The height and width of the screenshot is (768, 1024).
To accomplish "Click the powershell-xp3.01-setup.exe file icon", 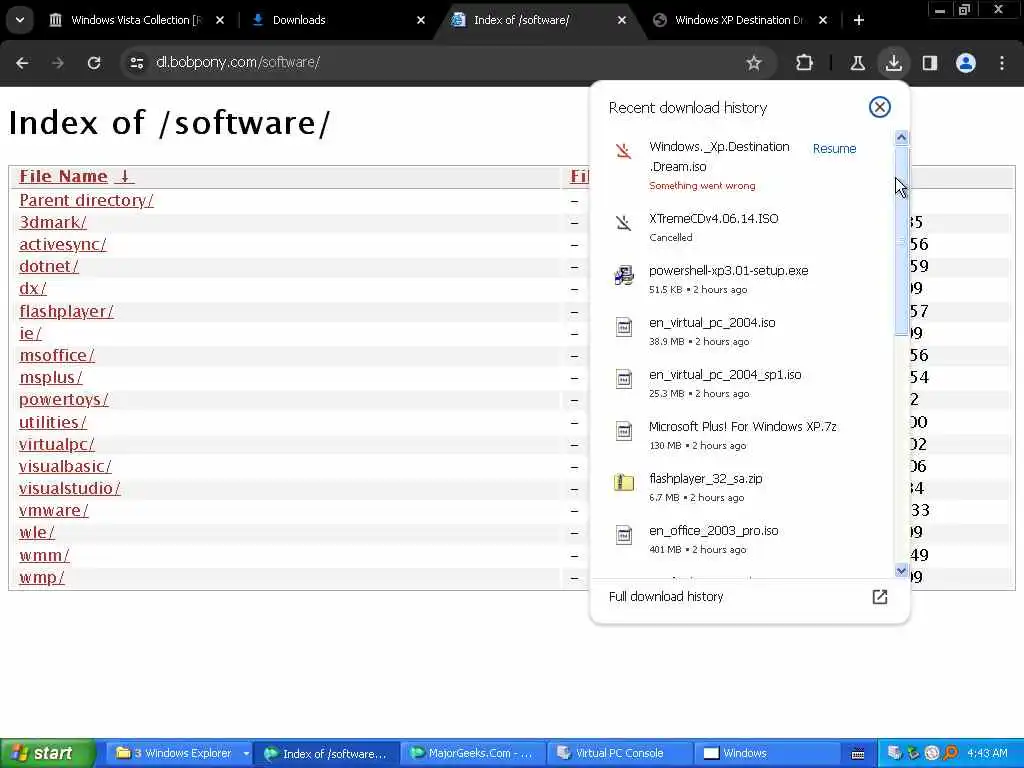I will [x=624, y=275].
